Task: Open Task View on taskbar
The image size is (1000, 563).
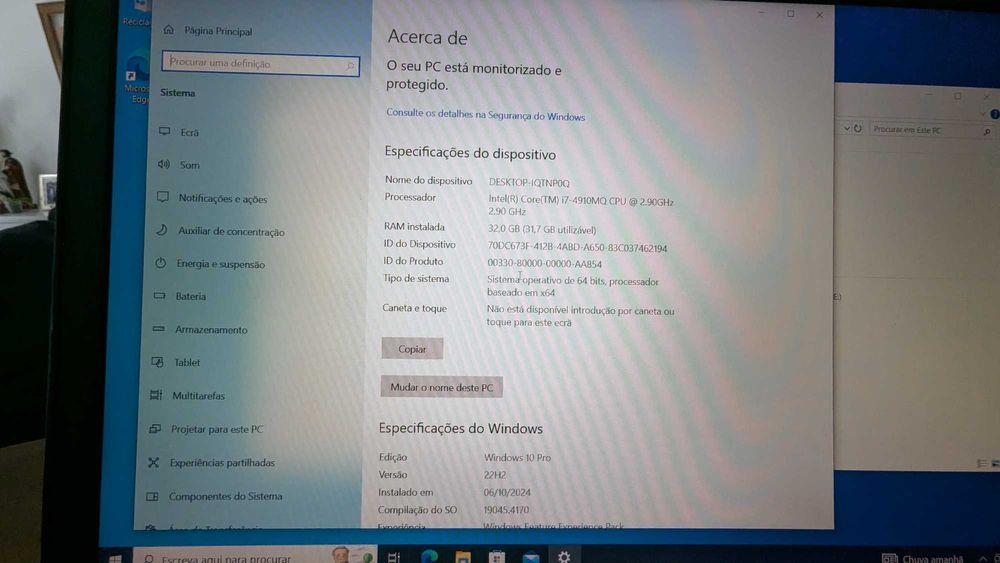Action: [x=393, y=557]
